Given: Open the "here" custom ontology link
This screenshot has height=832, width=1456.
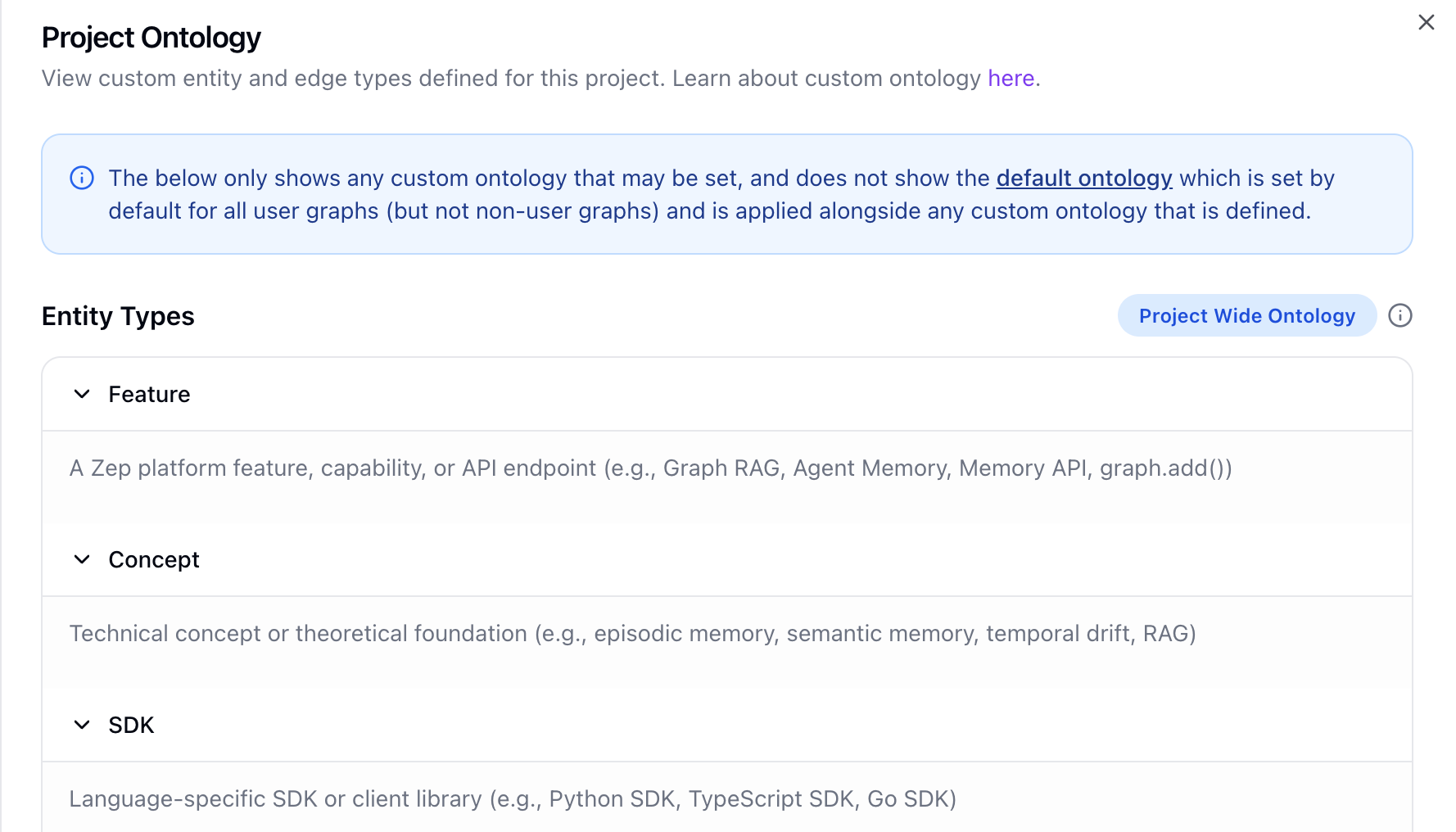Looking at the screenshot, I should tap(1011, 79).
